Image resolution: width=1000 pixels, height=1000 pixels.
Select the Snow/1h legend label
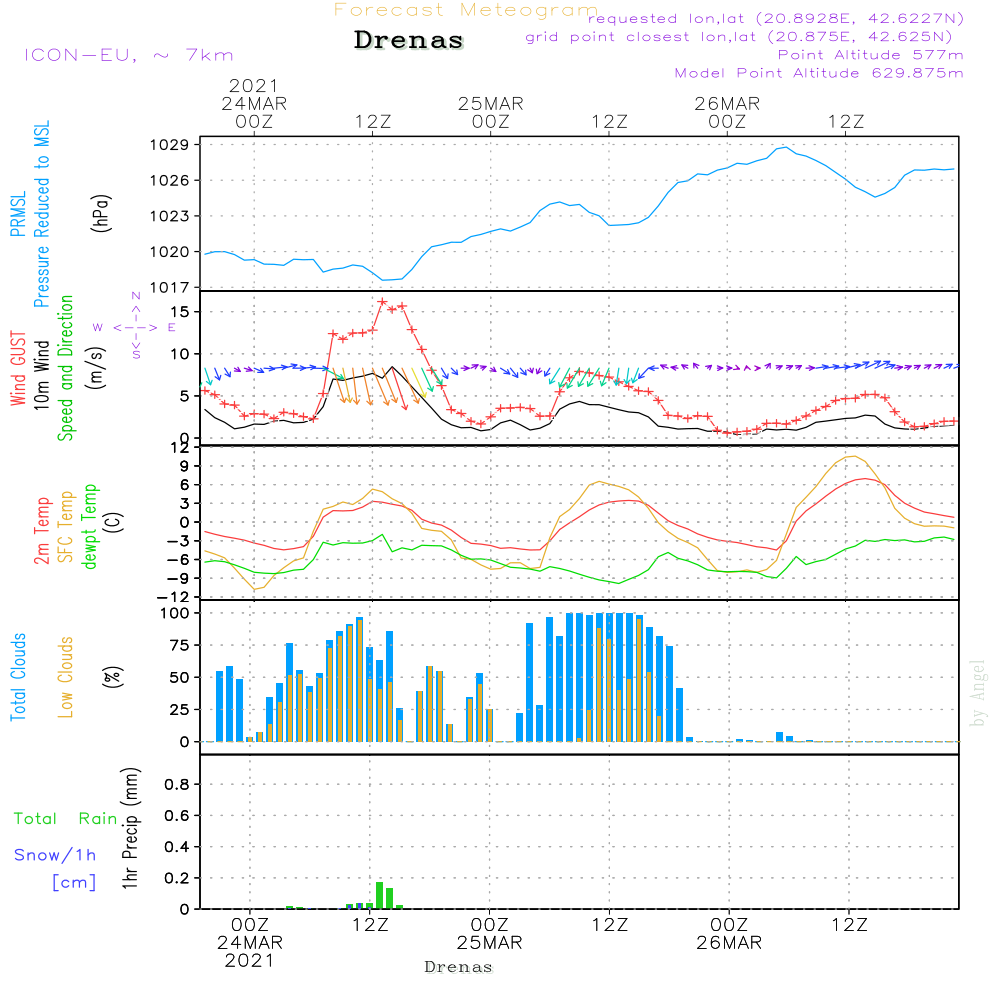pos(55,855)
